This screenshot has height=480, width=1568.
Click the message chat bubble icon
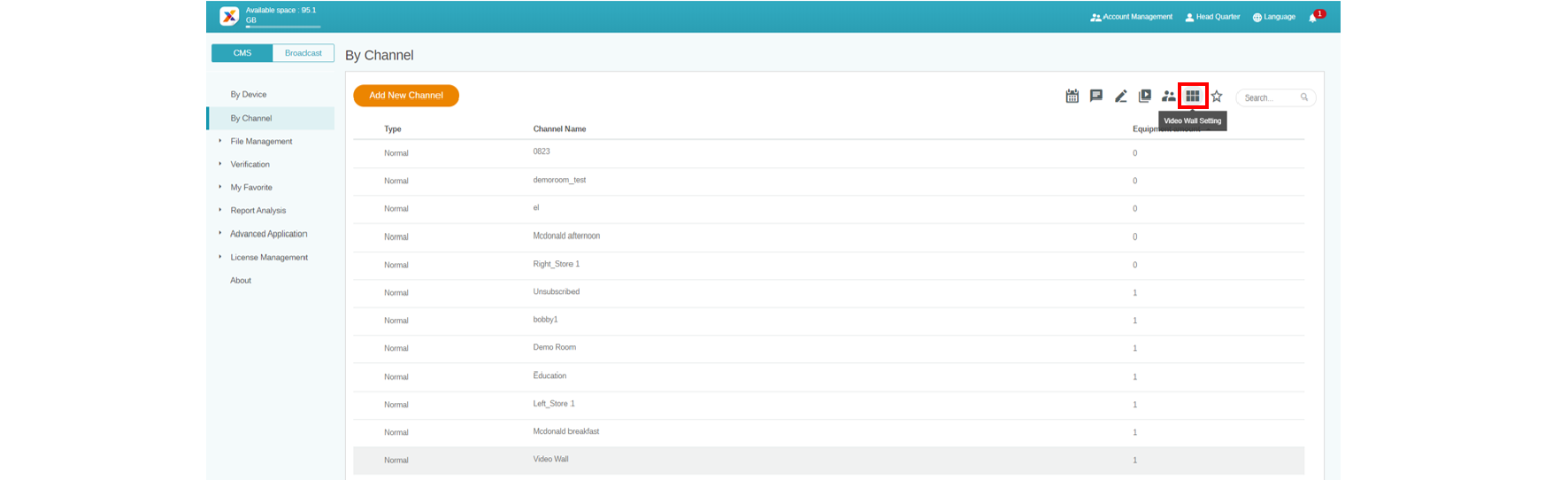coord(1095,96)
